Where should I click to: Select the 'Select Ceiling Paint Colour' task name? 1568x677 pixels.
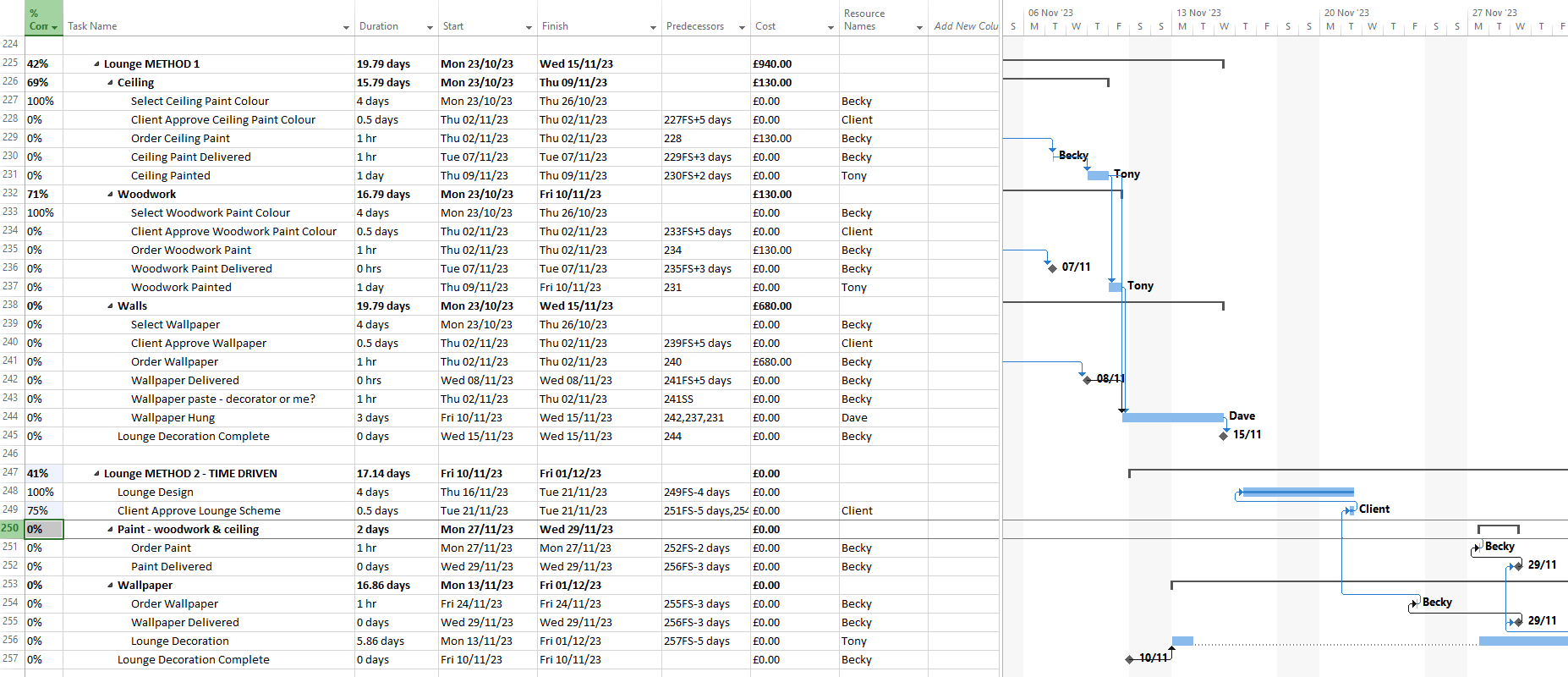[200, 102]
